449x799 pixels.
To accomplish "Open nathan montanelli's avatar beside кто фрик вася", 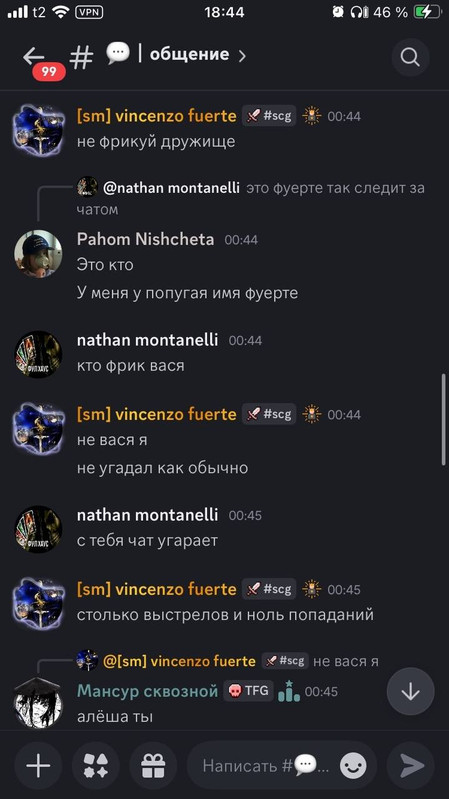I will pos(38,355).
